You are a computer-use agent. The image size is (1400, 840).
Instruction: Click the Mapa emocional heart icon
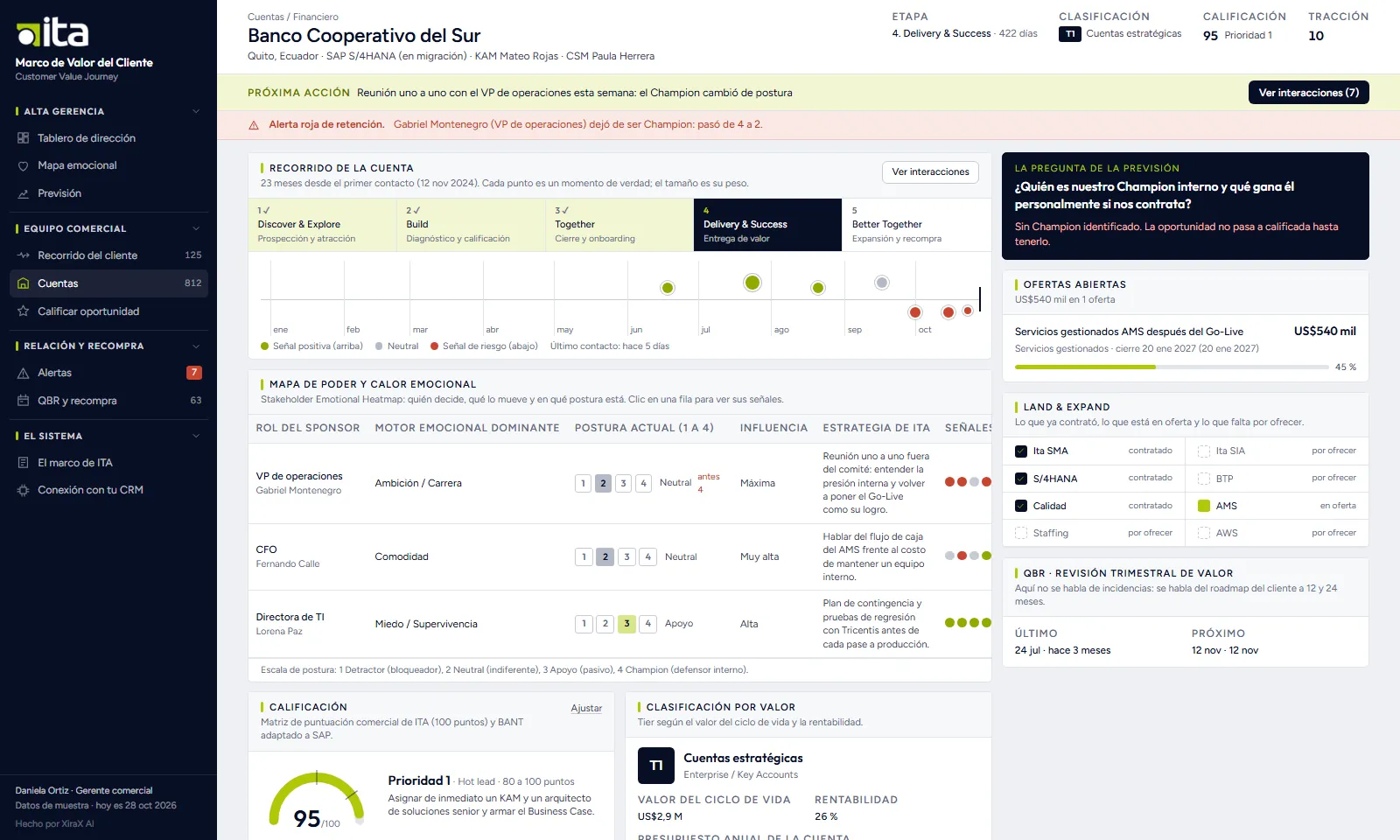[x=24, y=165]
